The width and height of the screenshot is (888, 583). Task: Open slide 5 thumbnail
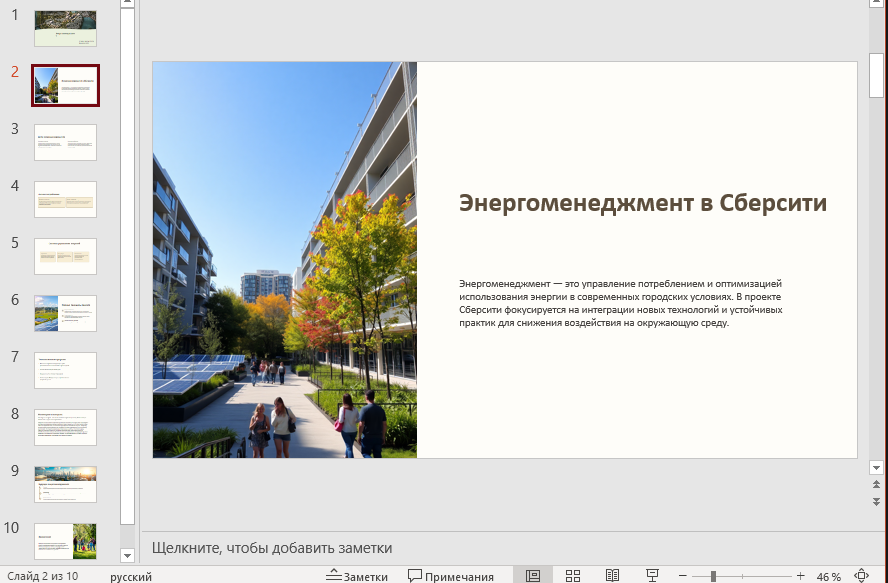(x=65, y=257)
